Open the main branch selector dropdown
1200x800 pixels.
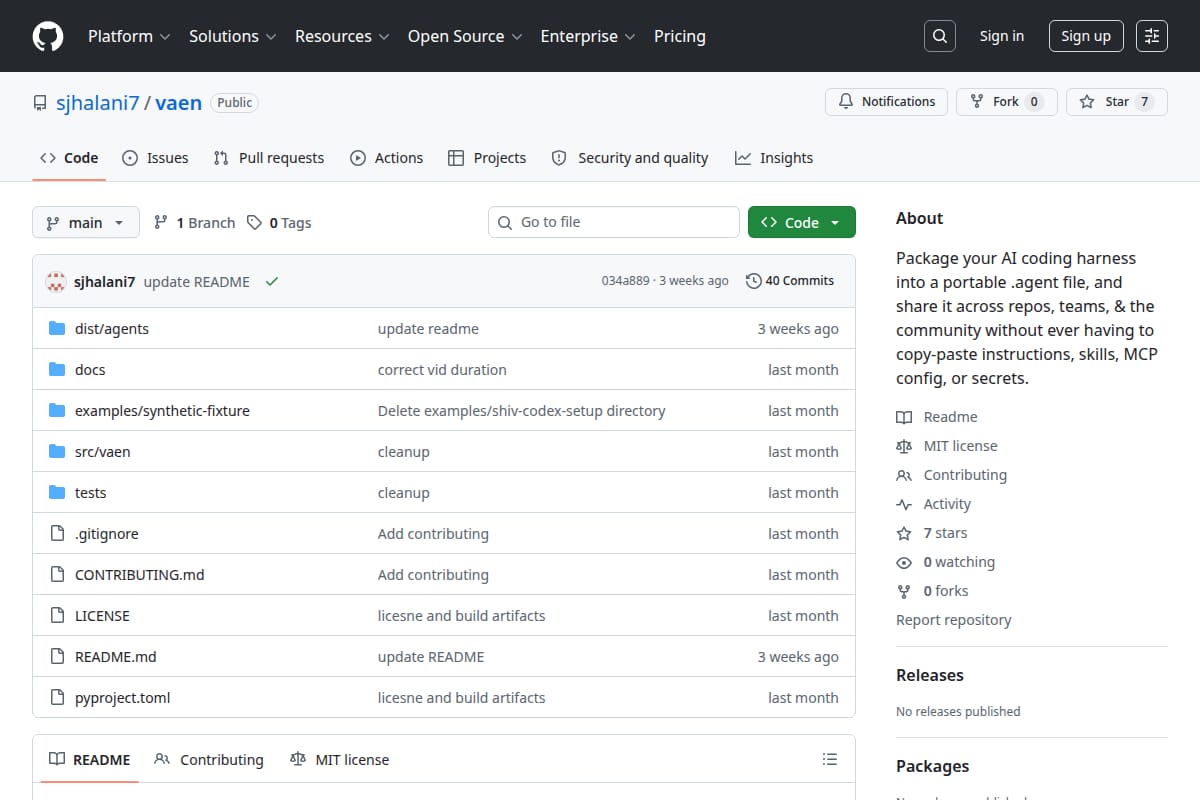[x=85, y=222]
